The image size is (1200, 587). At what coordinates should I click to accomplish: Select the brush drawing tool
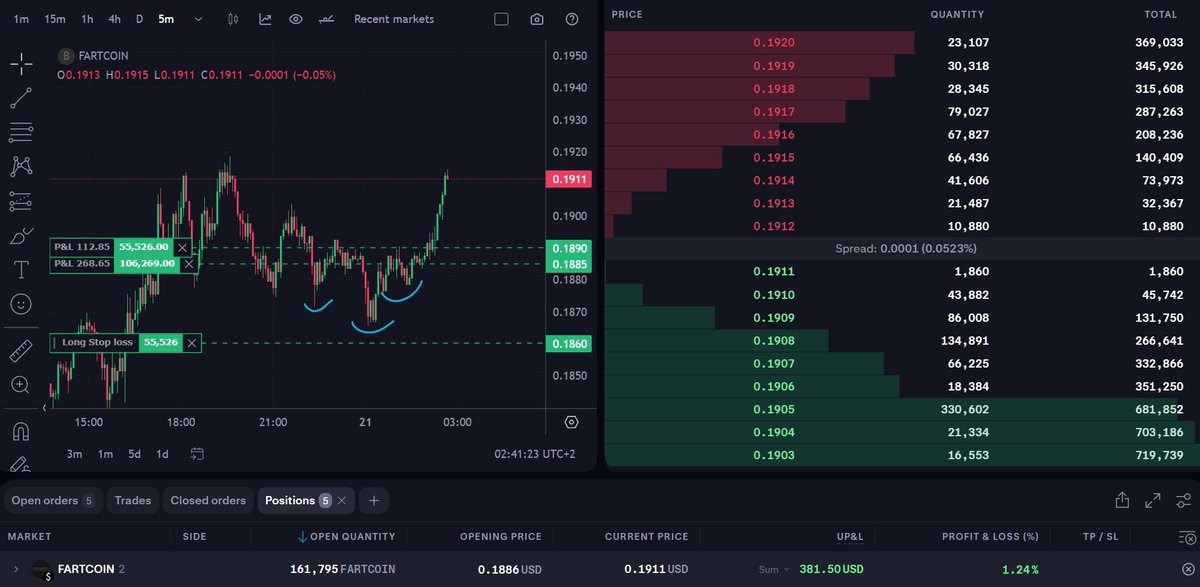21,236
